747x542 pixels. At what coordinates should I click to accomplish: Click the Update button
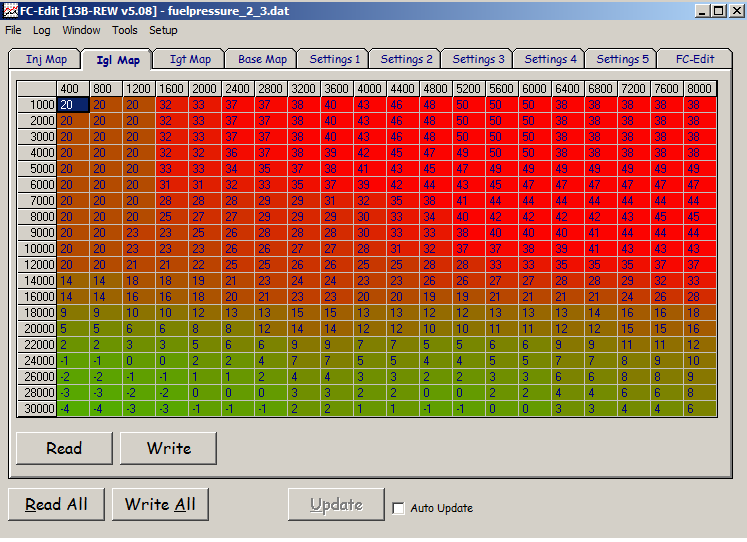point(336,504)
